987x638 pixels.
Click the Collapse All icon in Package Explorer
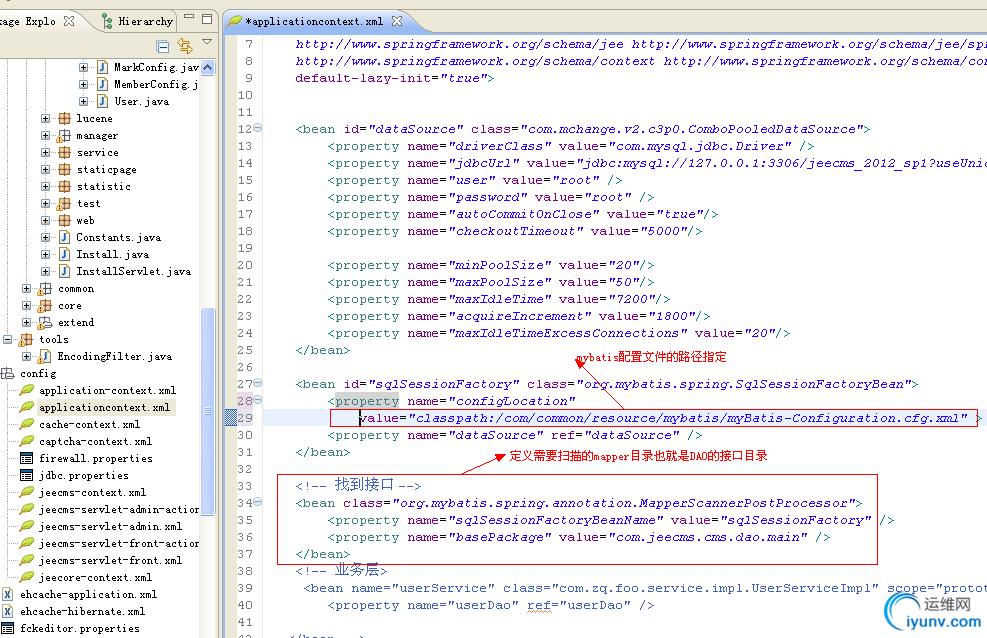click(x=162, y=46)
